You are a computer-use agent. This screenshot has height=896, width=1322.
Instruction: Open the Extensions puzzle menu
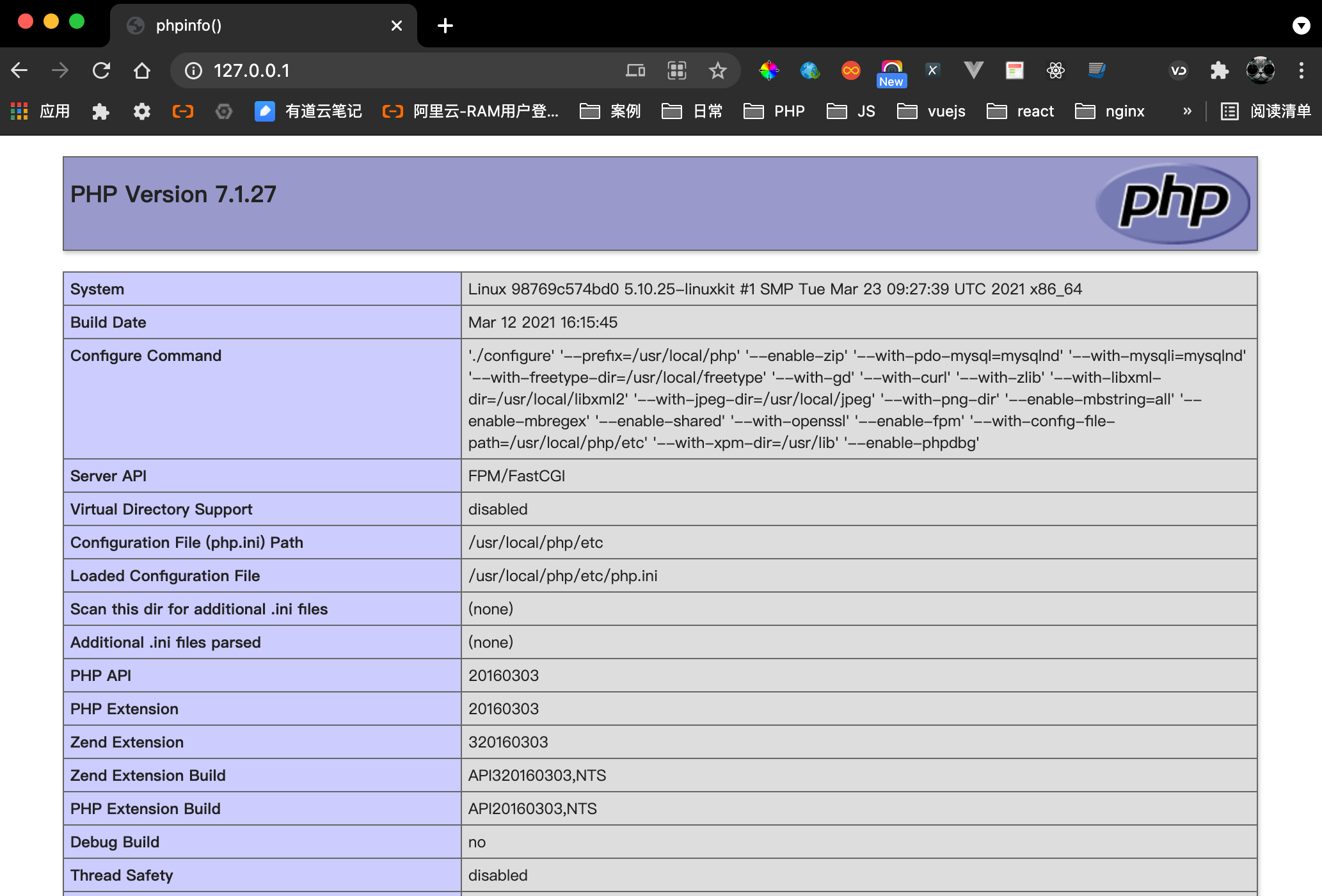1220,70
